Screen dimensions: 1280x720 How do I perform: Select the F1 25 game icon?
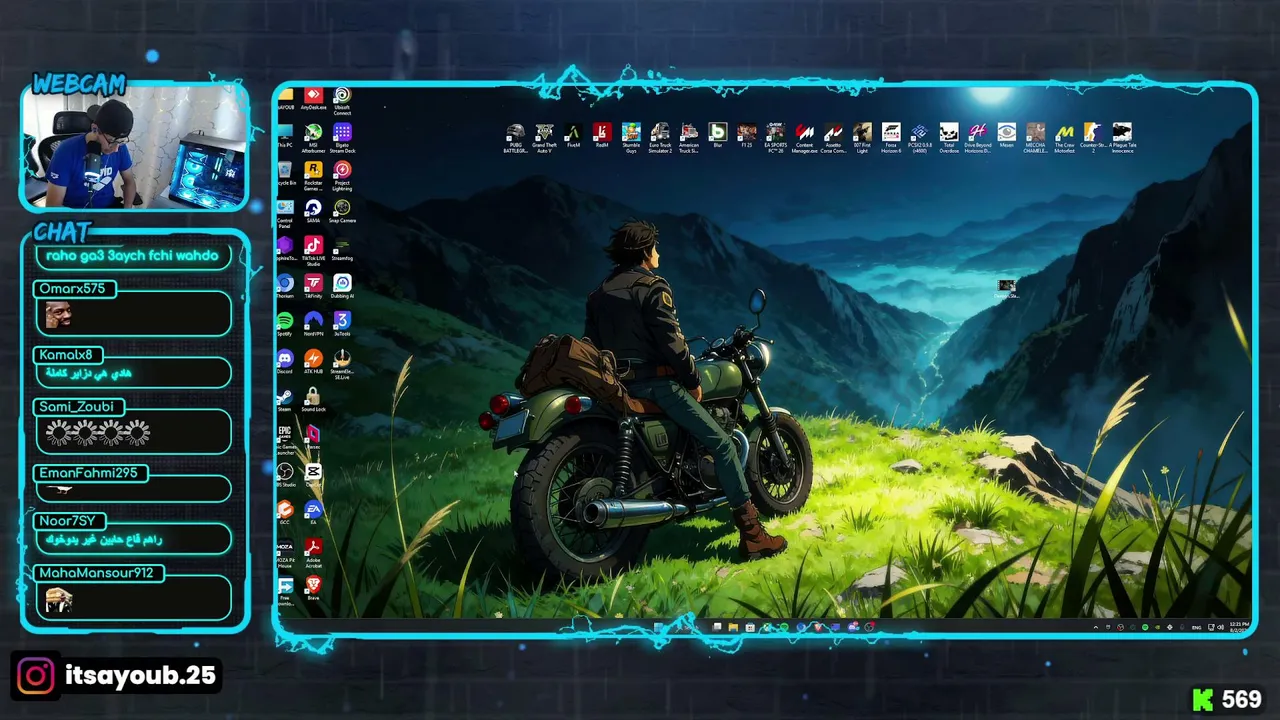746,136
